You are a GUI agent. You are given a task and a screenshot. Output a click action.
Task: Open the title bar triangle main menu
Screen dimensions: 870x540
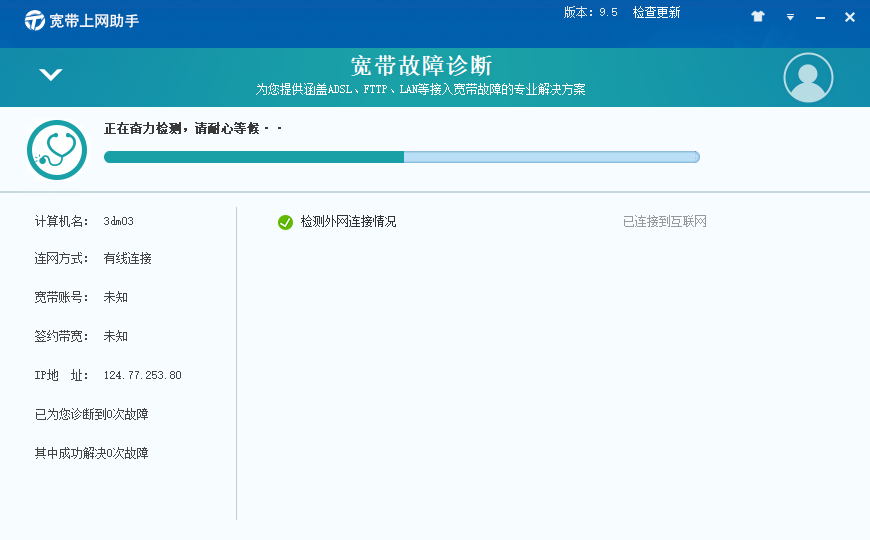790,17
